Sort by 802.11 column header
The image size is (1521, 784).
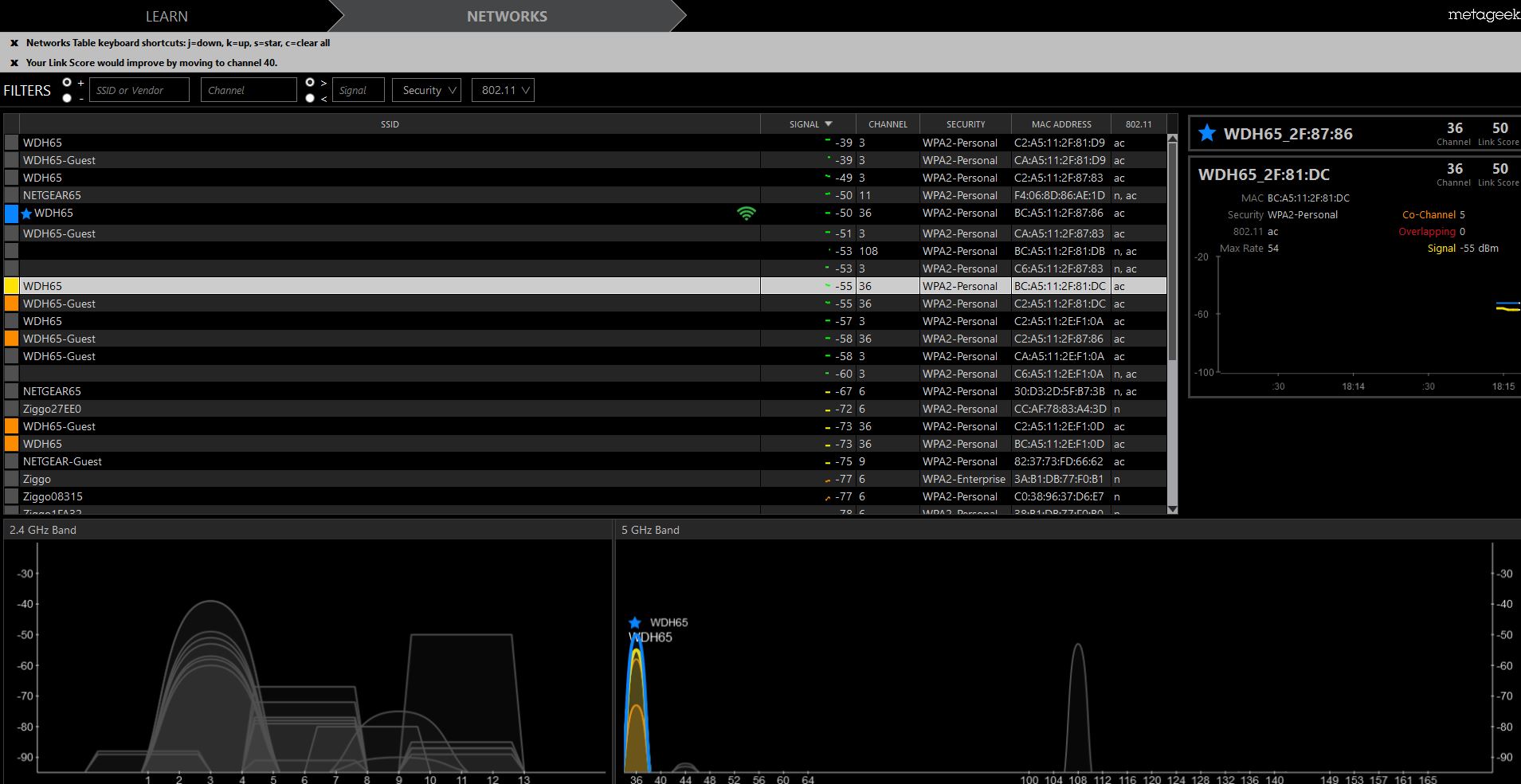click(x=1139, y=124)
